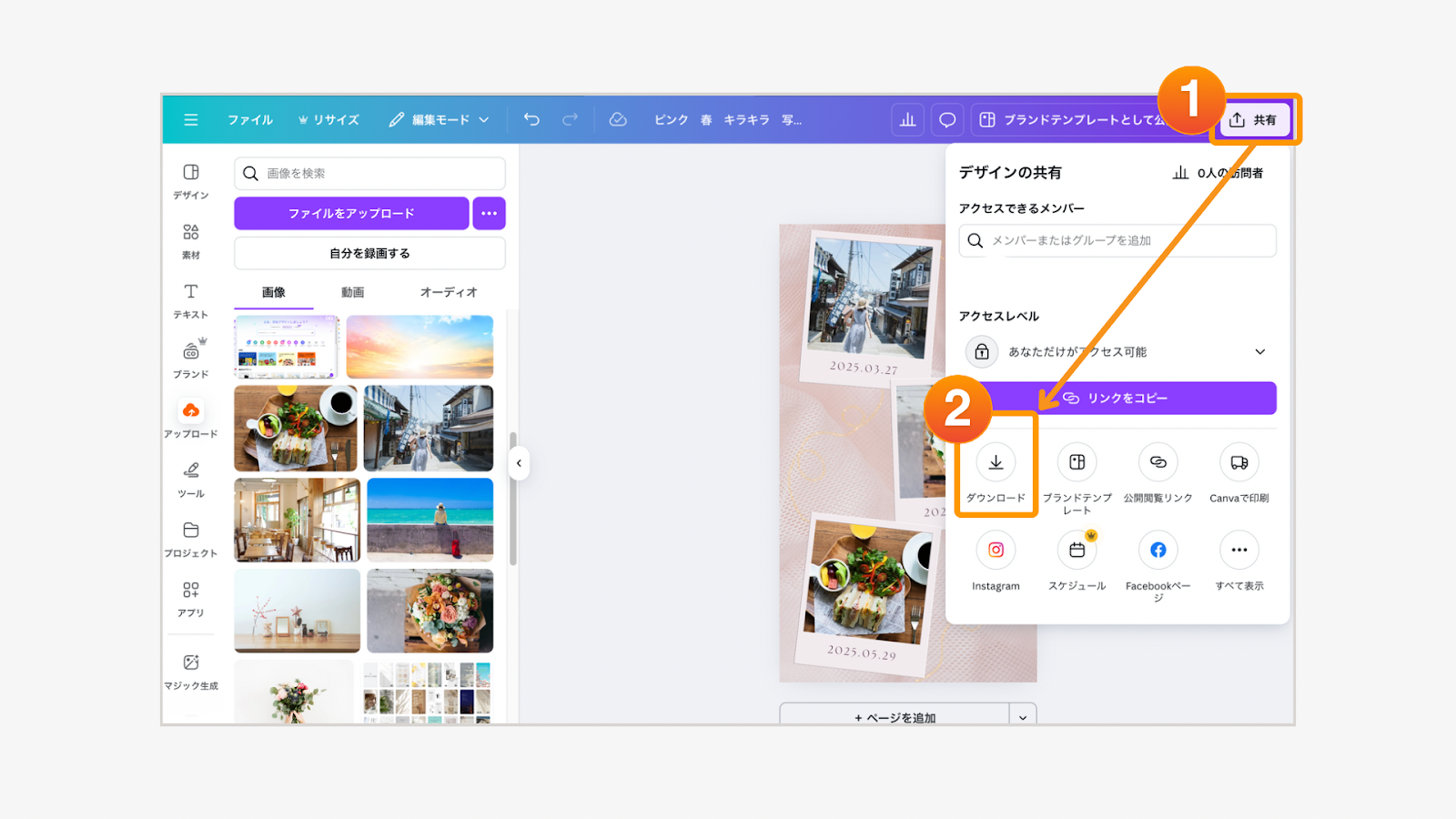Select the flower bouquet image thumbnail
Screen dimensions: 1456x819
pos(430,611)
